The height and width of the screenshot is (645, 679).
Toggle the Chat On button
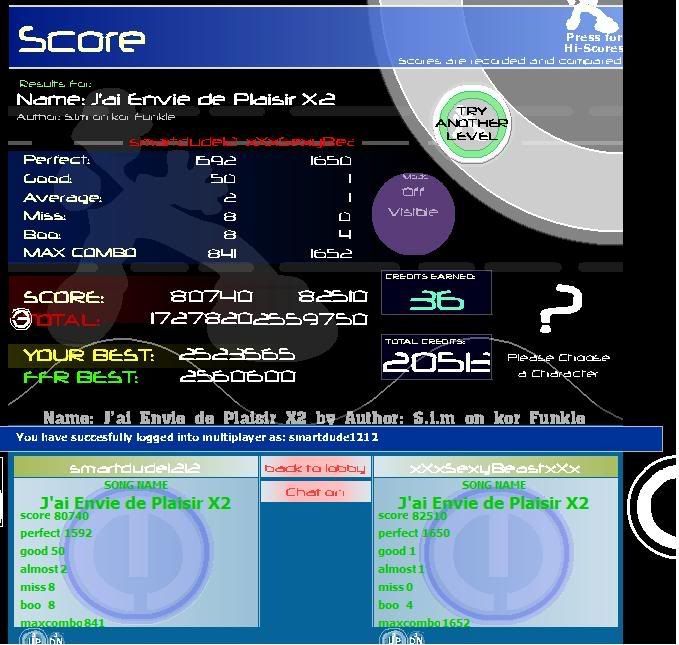[x=315, y=492]
